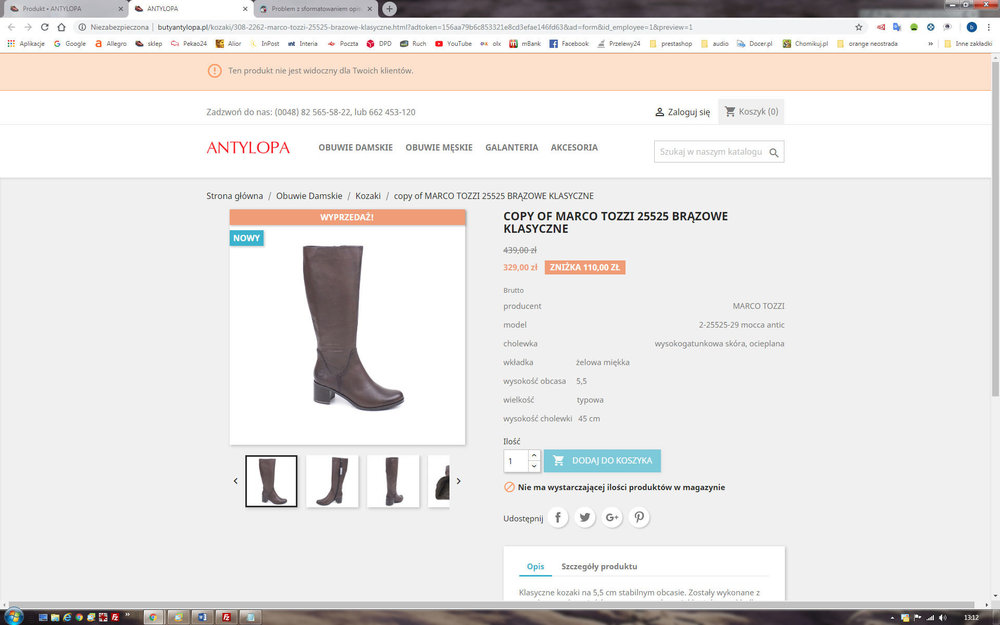This screenshot has height=625, width=1000.
Task: Close the Produkt • ANTYLOPA tab
Action: [x=121, y=9]
